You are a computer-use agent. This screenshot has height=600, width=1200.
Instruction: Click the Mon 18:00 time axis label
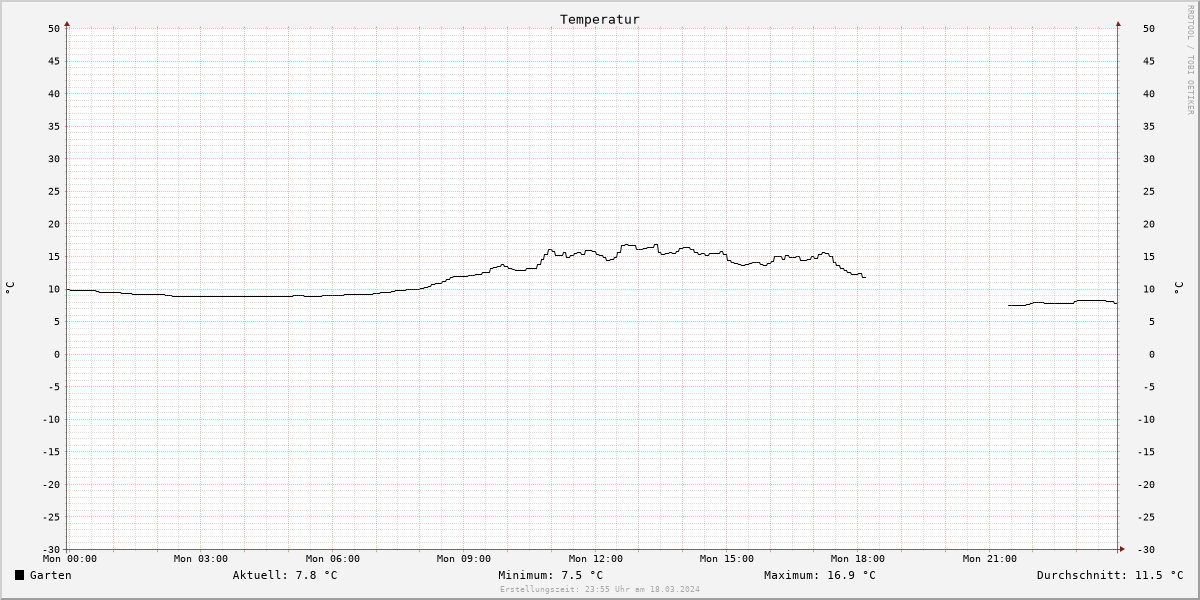pos(858,559)
